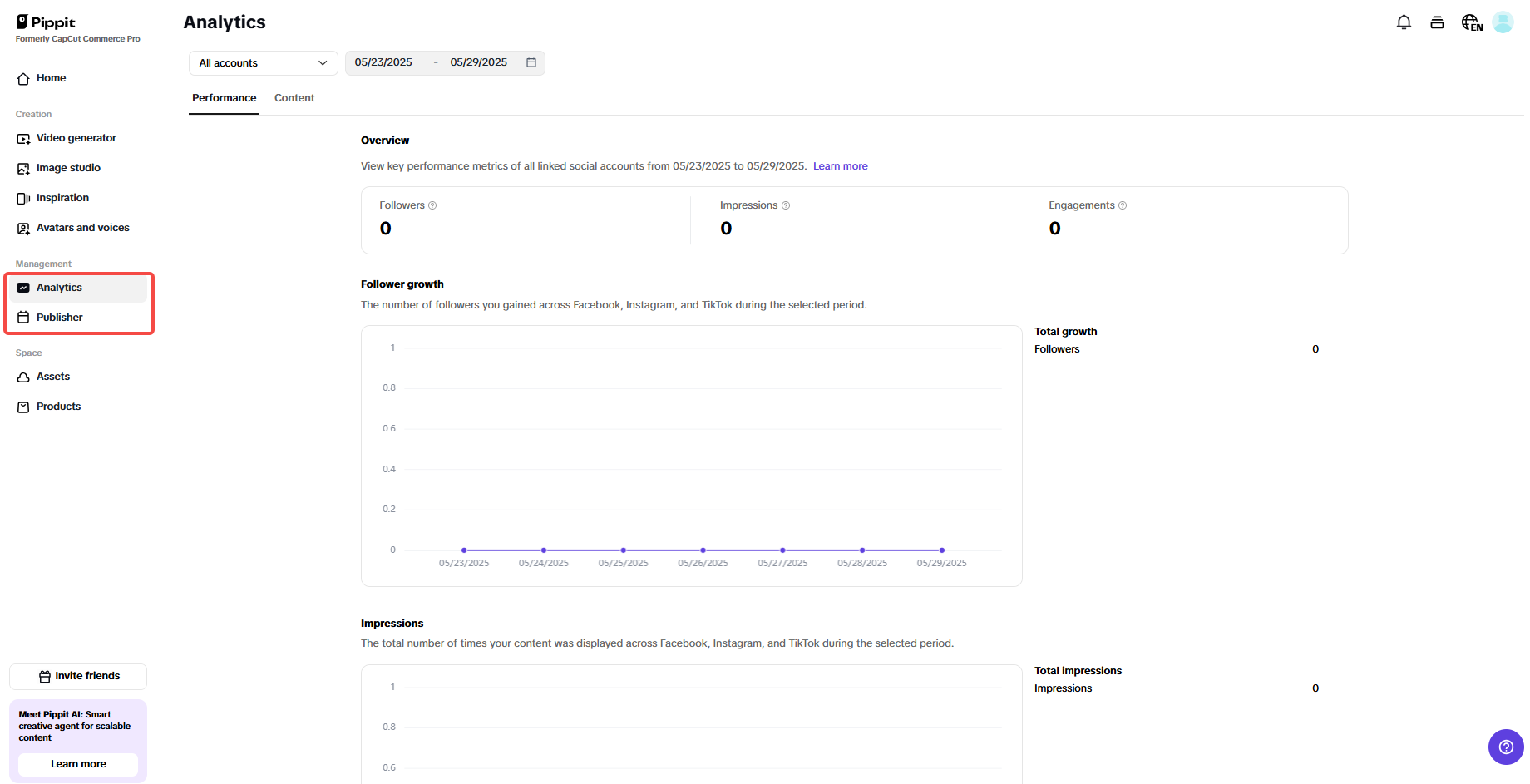Select the Performance tab
The height and width of the screenshot is (784, 1530).
[224, 97]
